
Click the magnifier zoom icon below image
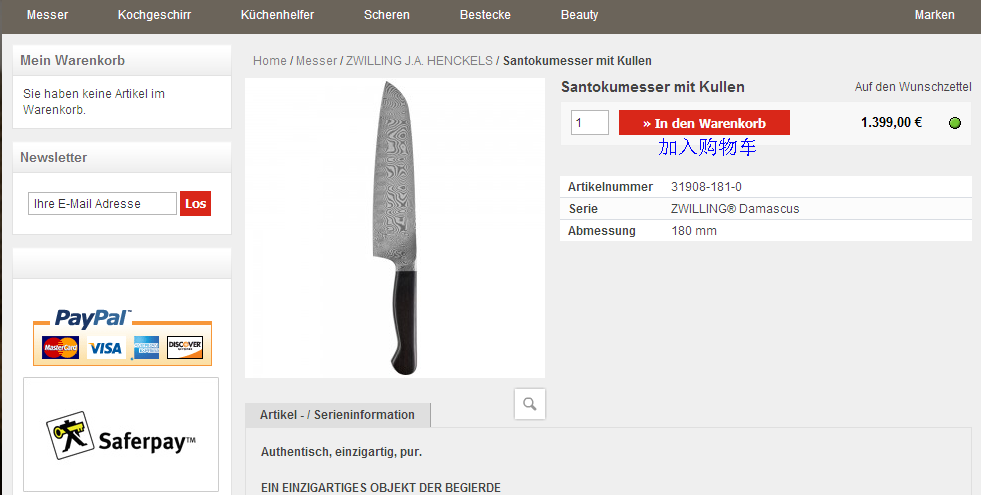coord(530,404)
